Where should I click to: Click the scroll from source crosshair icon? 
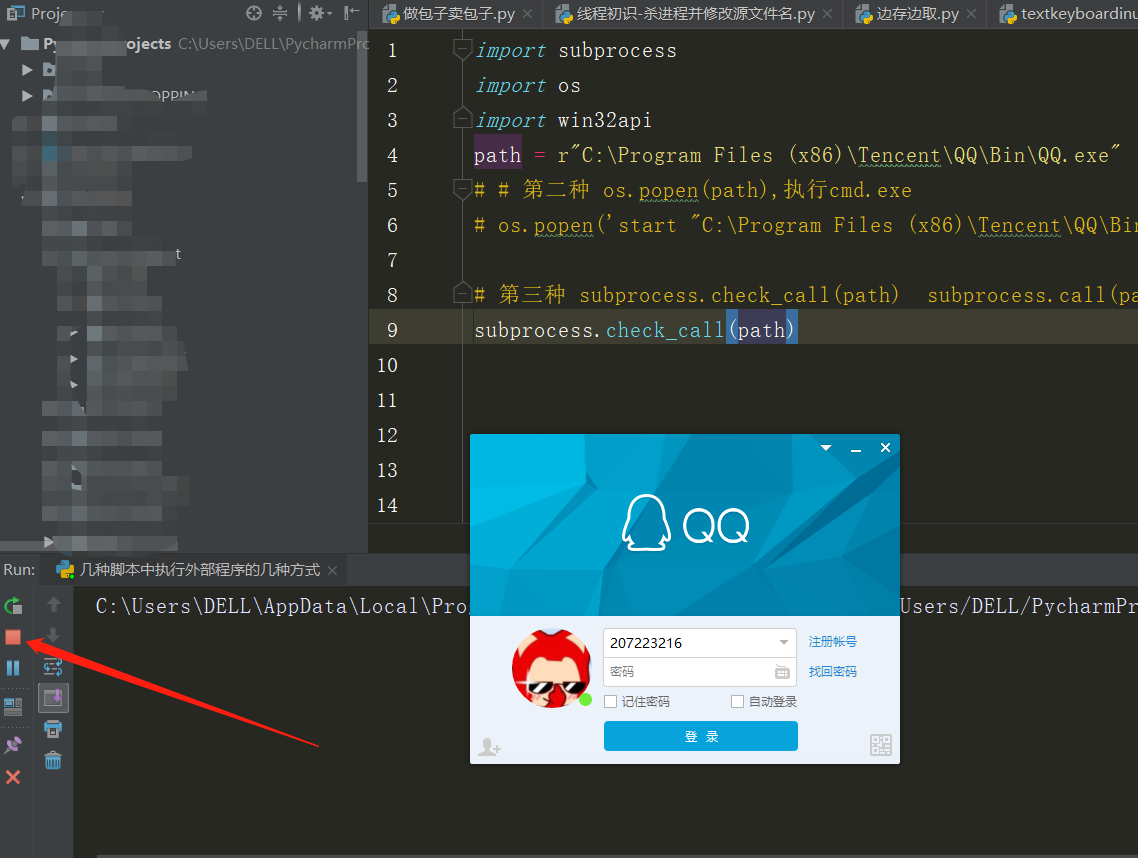pyautogui.click(x=254, y=12)
